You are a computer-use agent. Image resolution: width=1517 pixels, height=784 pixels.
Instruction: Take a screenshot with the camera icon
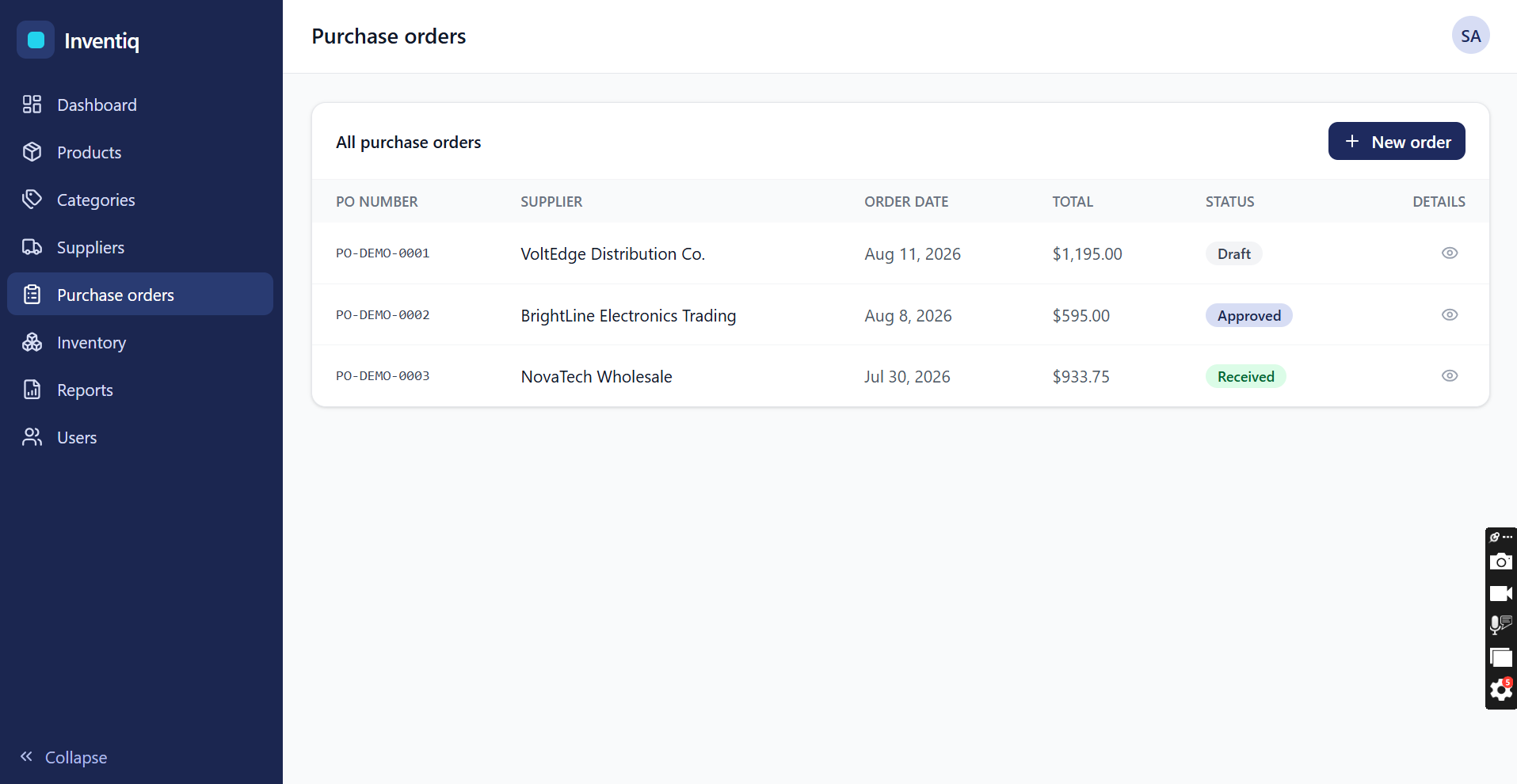coord(1500,561)
